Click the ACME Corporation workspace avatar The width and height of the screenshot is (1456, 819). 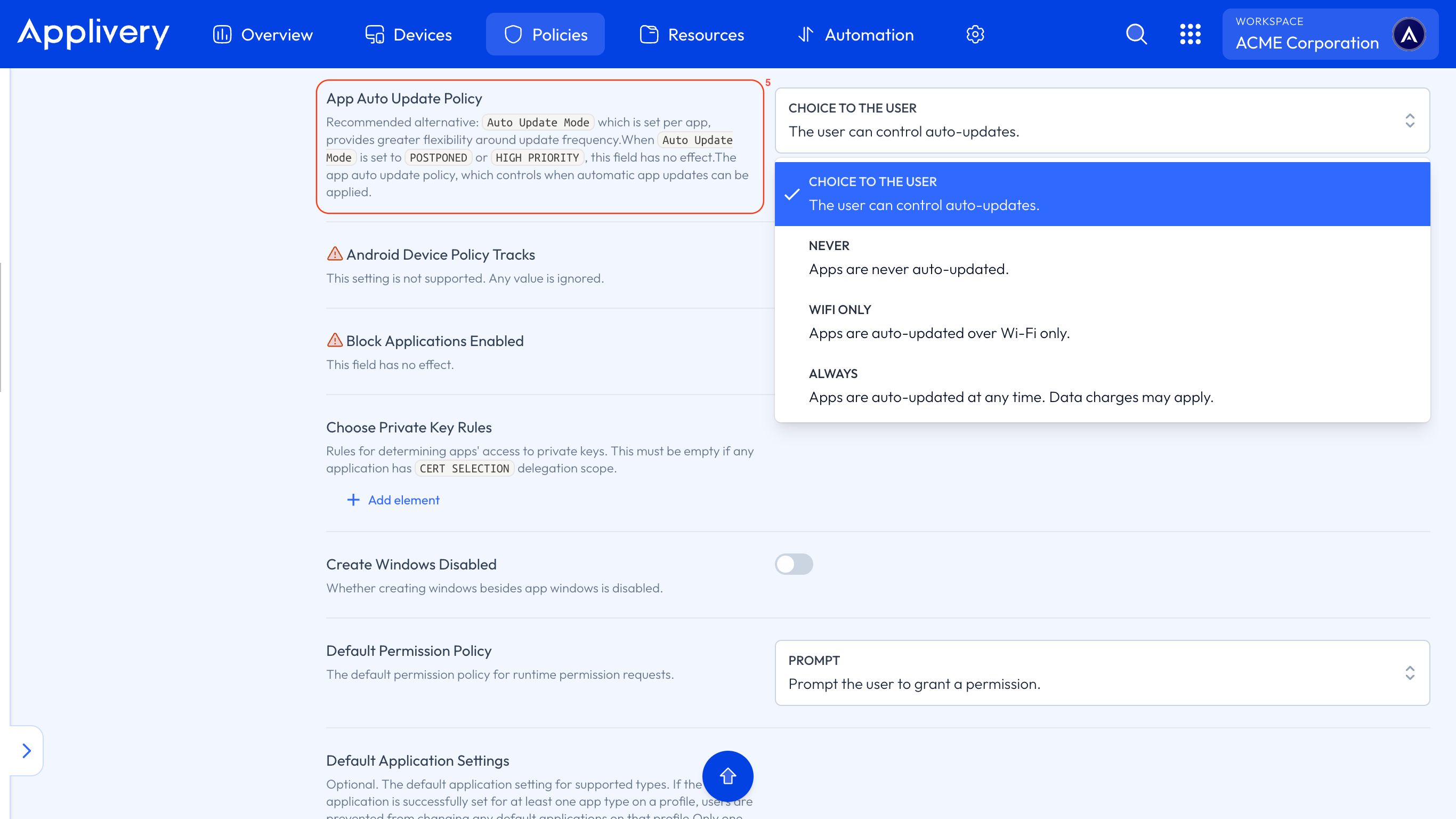click(1410, 34)
